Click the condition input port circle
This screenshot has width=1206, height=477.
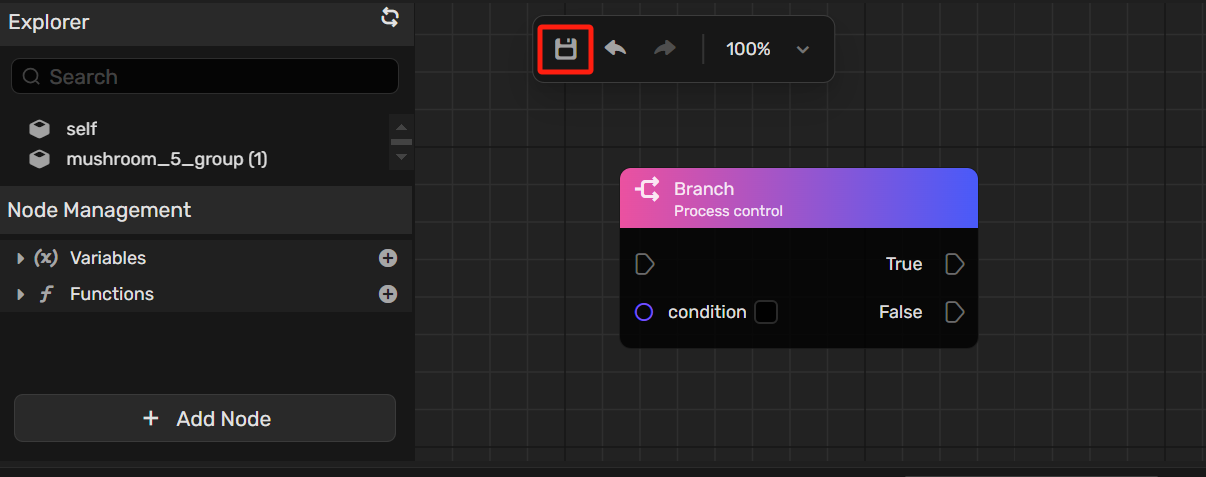(645, 312)
